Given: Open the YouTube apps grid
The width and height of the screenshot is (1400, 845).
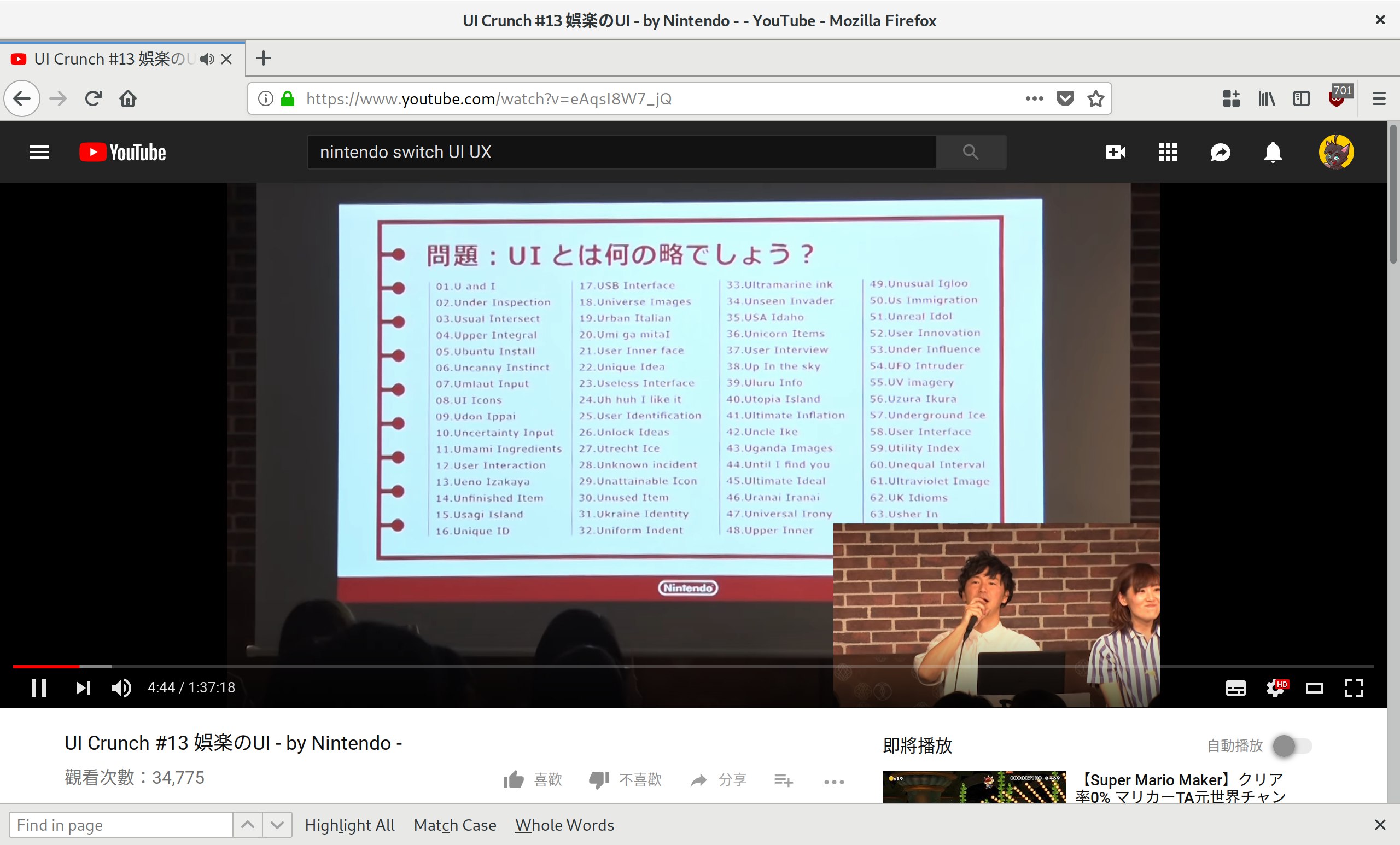Looking at the screenshot, I should pos(1168,152).
